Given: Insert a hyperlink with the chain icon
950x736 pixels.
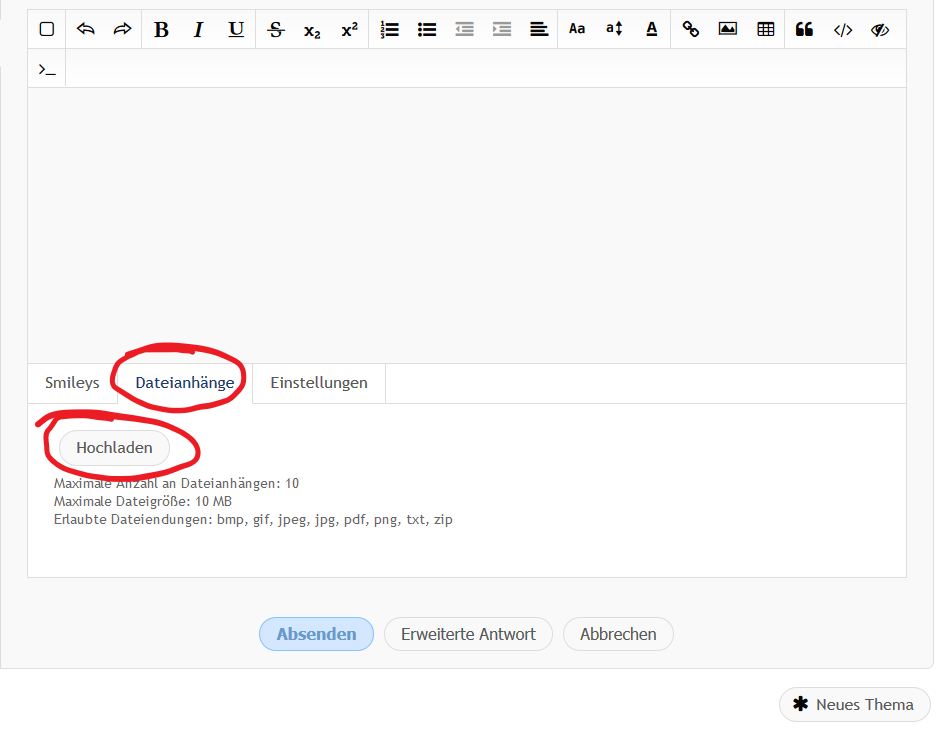Looking at the screenshot, I should pos(690,30).
